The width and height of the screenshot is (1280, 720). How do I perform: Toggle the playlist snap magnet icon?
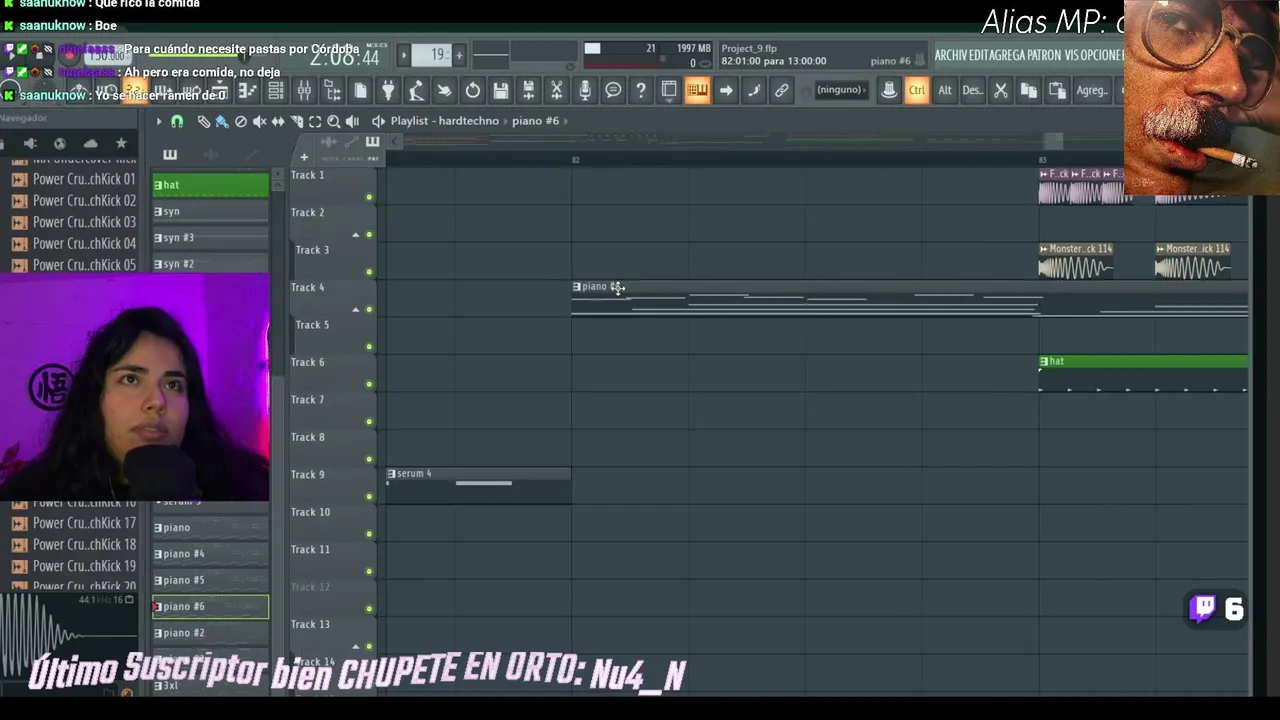tap(177, 121)
